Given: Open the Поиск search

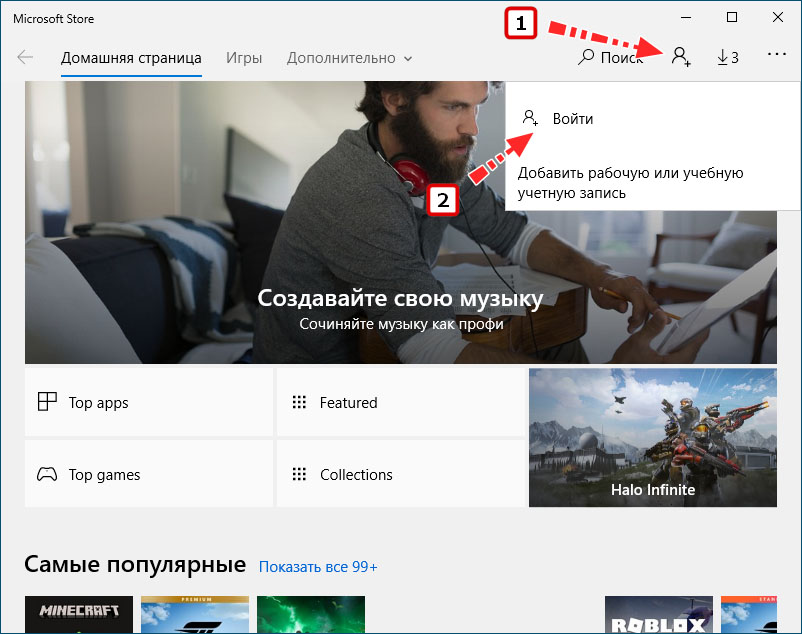Looking at the screenshot, I should (610, 57).
